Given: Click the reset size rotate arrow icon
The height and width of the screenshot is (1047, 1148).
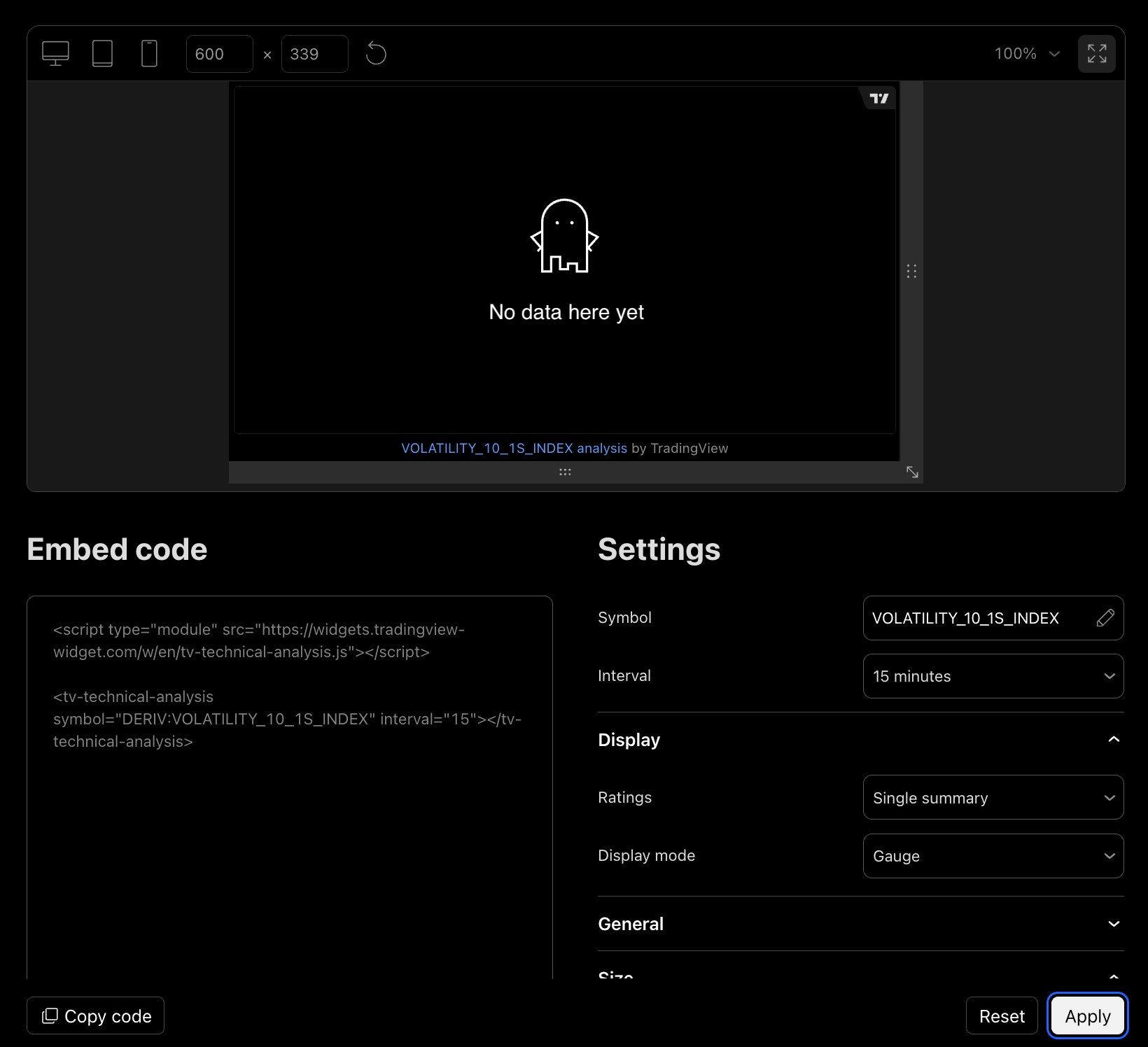Looking at the screenshot, I should [376, 54].
